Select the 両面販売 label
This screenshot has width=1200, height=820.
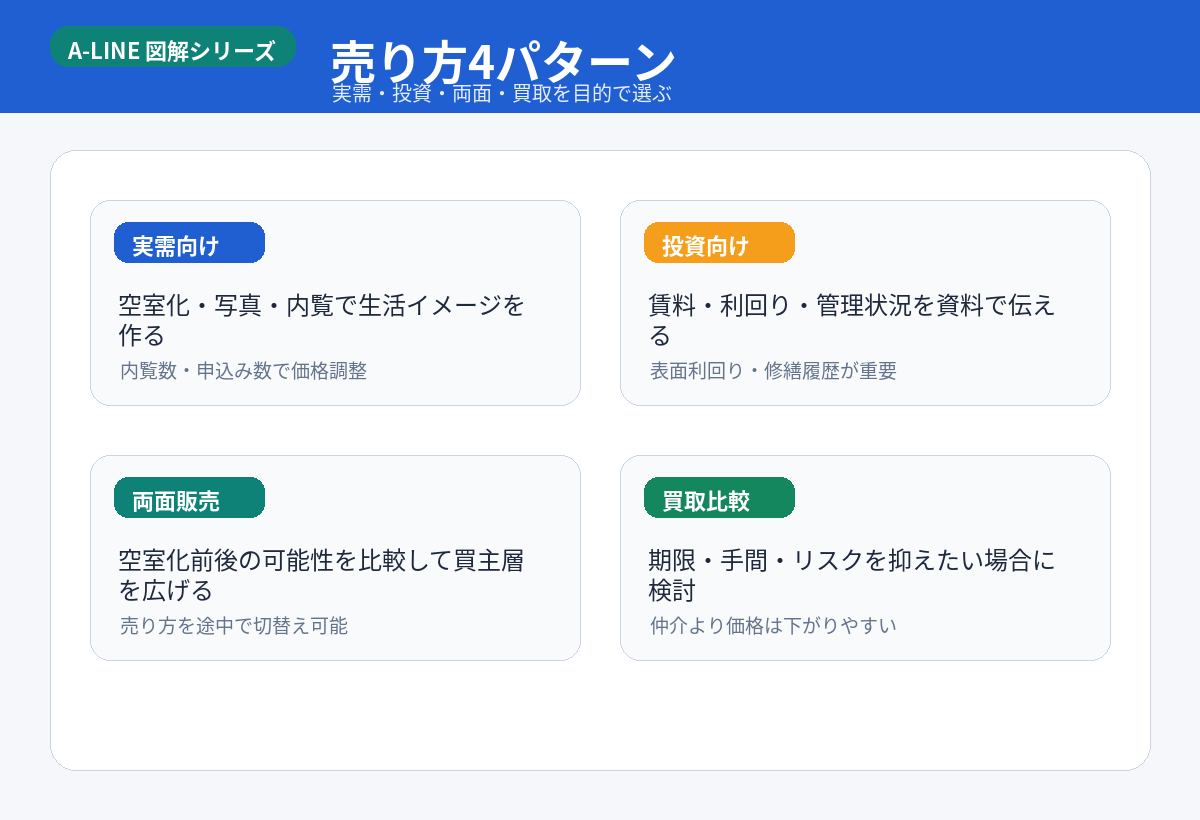tap(189, 498)
